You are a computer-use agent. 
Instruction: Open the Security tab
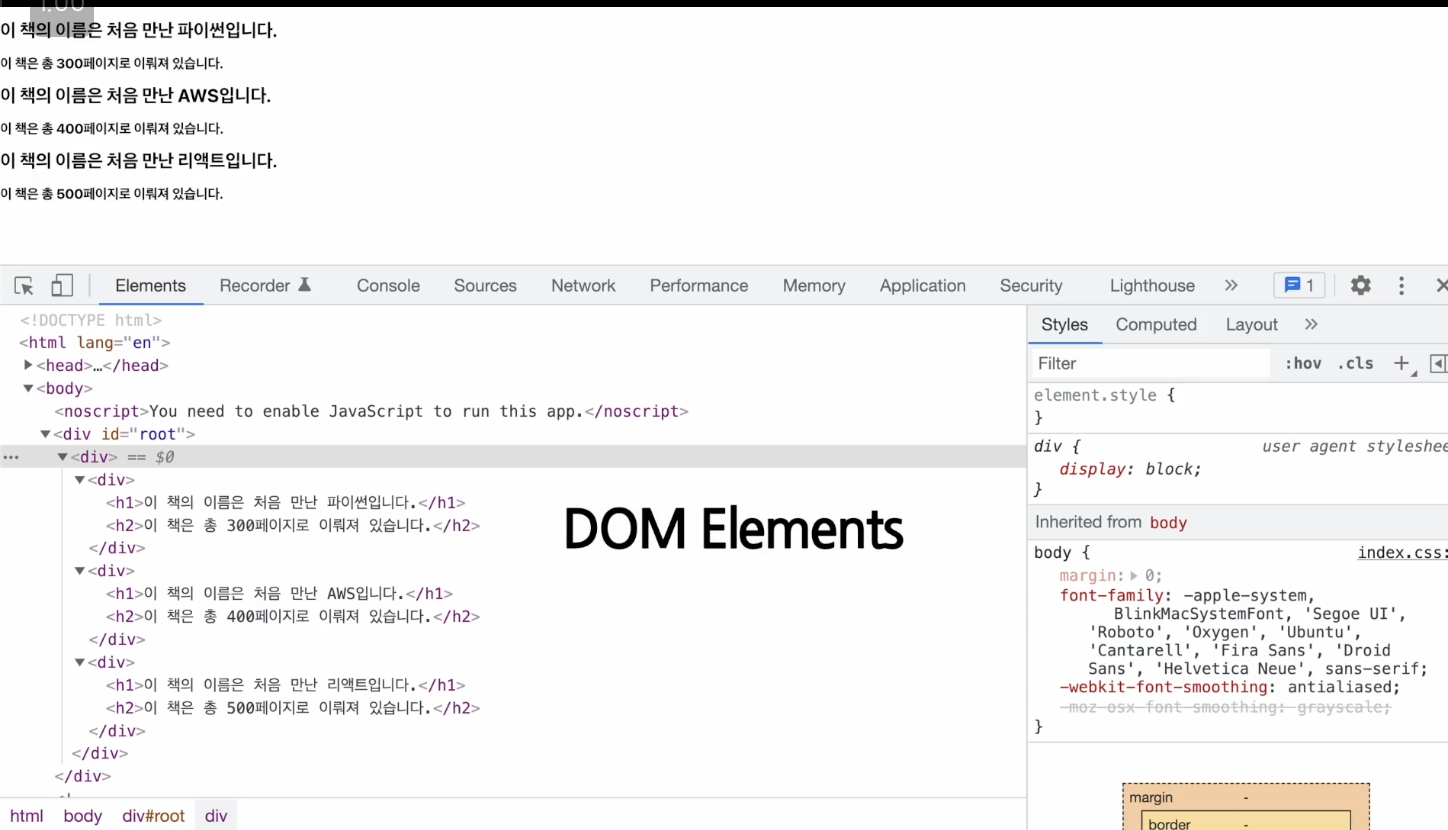(1031, 285)
